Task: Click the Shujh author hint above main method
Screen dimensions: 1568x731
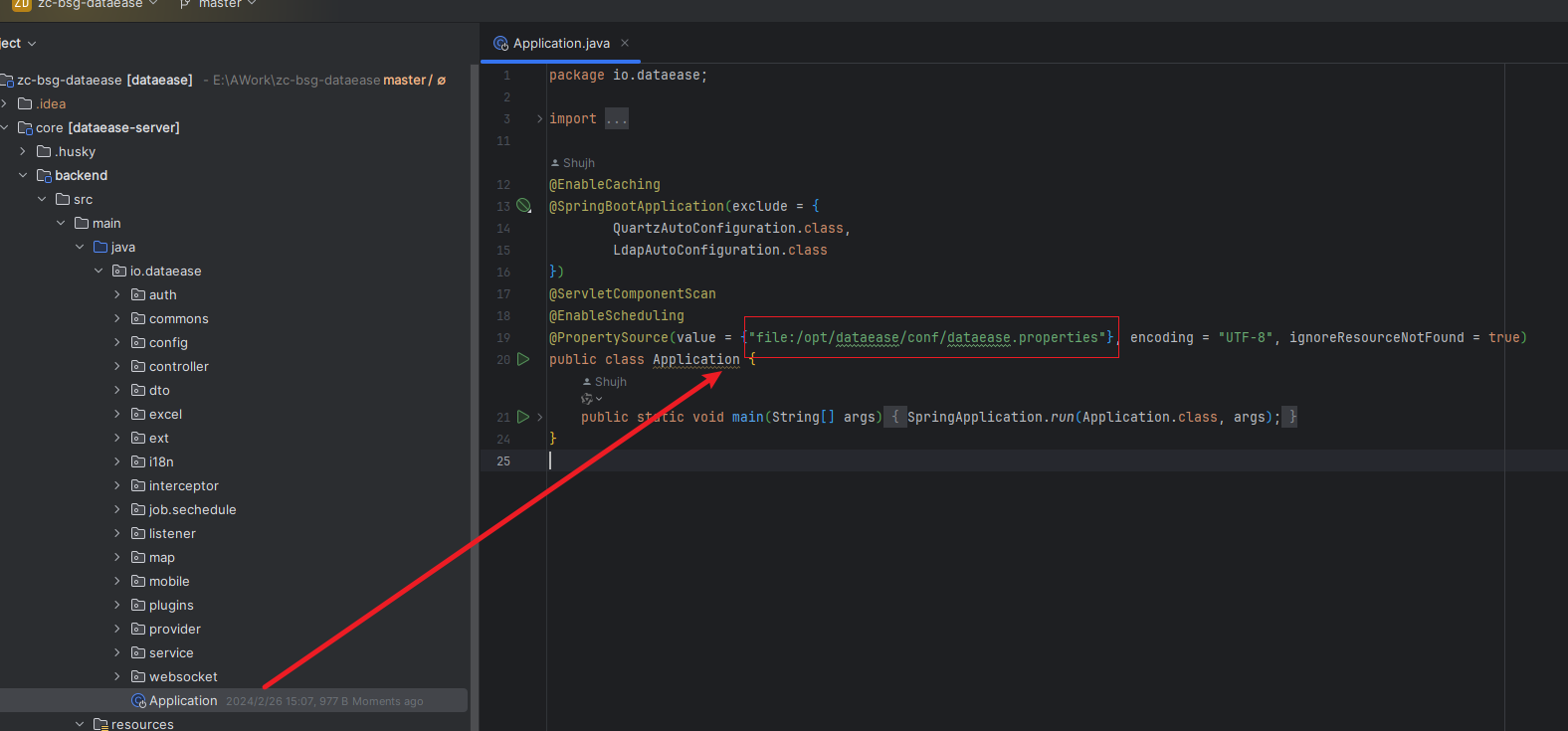Action: point(605,382)
